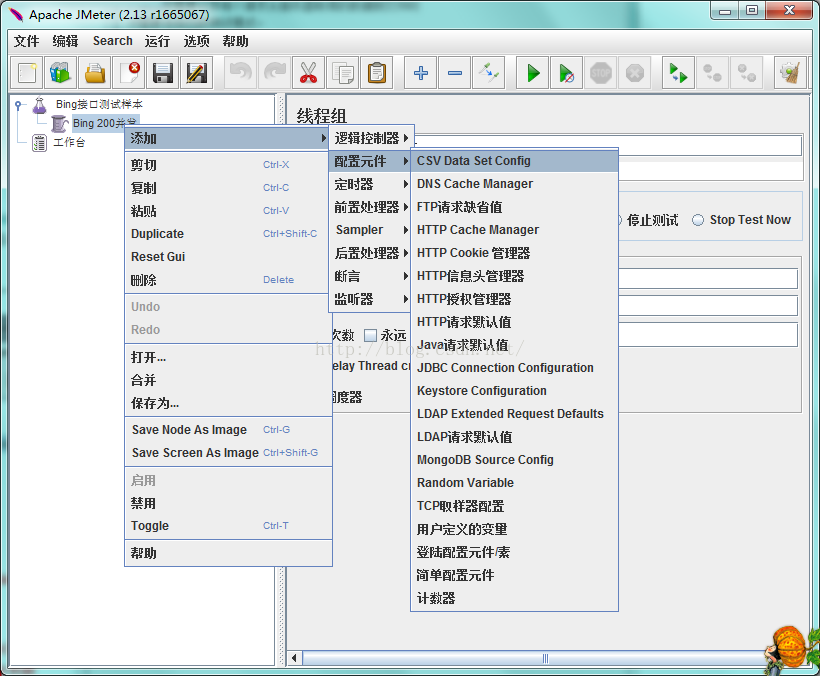Click the Remote Start All icon
Viewport: 820px width, 676px height.
click(678, 73)
